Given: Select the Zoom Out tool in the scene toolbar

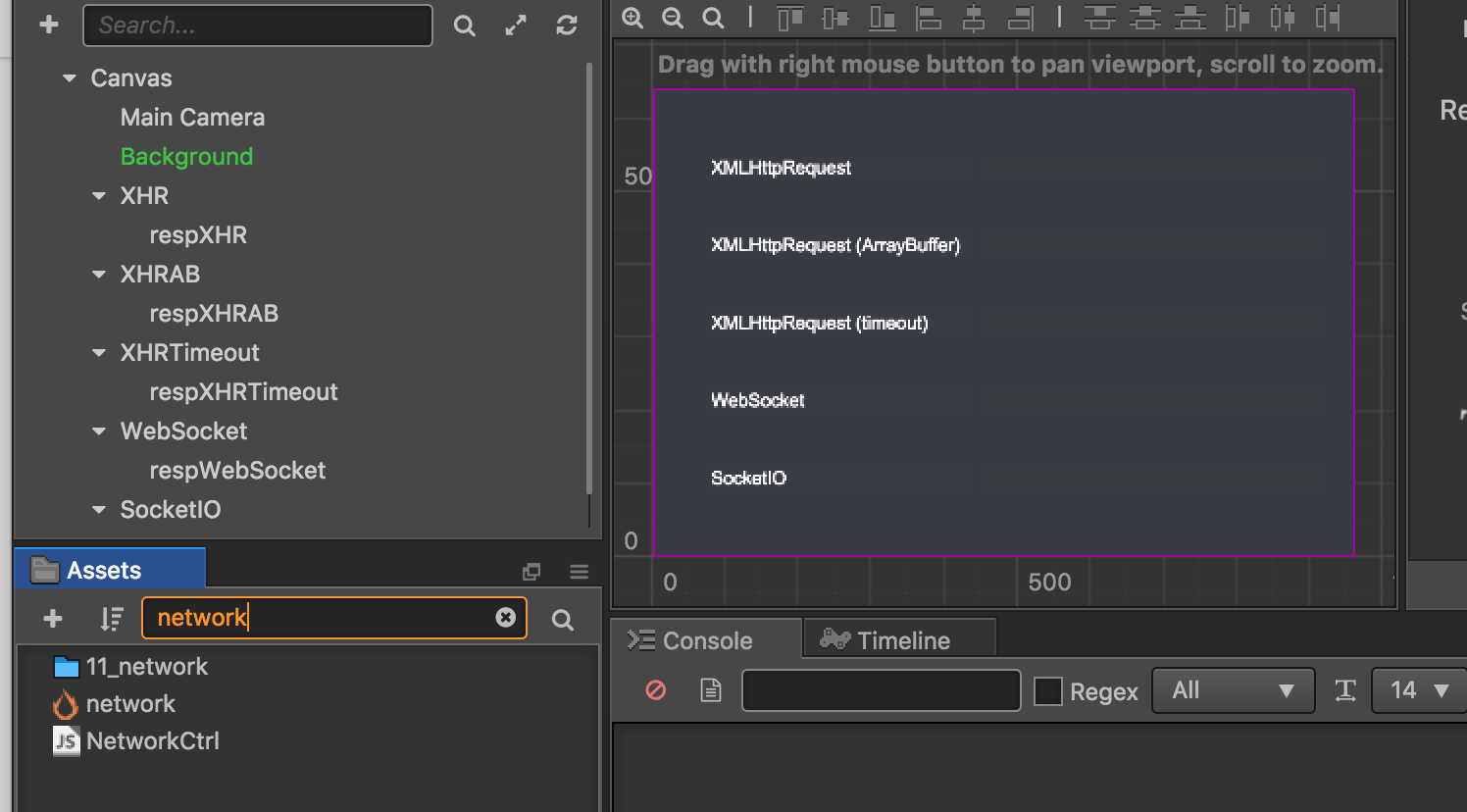Looking at the screenshot, I should (673, 18).
